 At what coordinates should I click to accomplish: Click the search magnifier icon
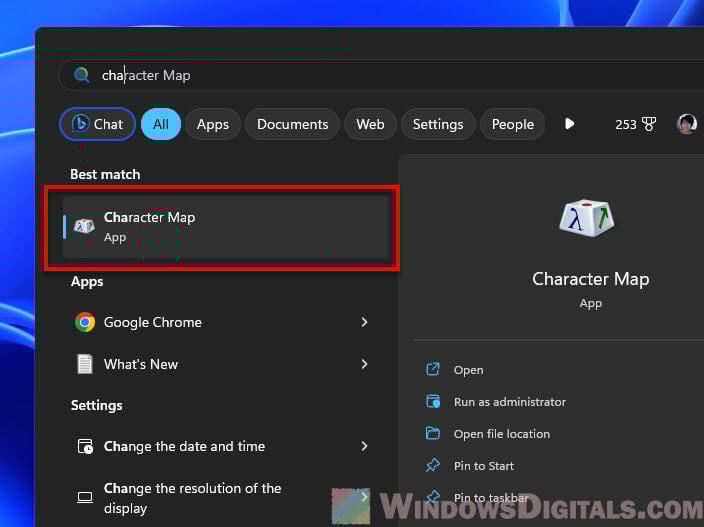coord(82,75)
